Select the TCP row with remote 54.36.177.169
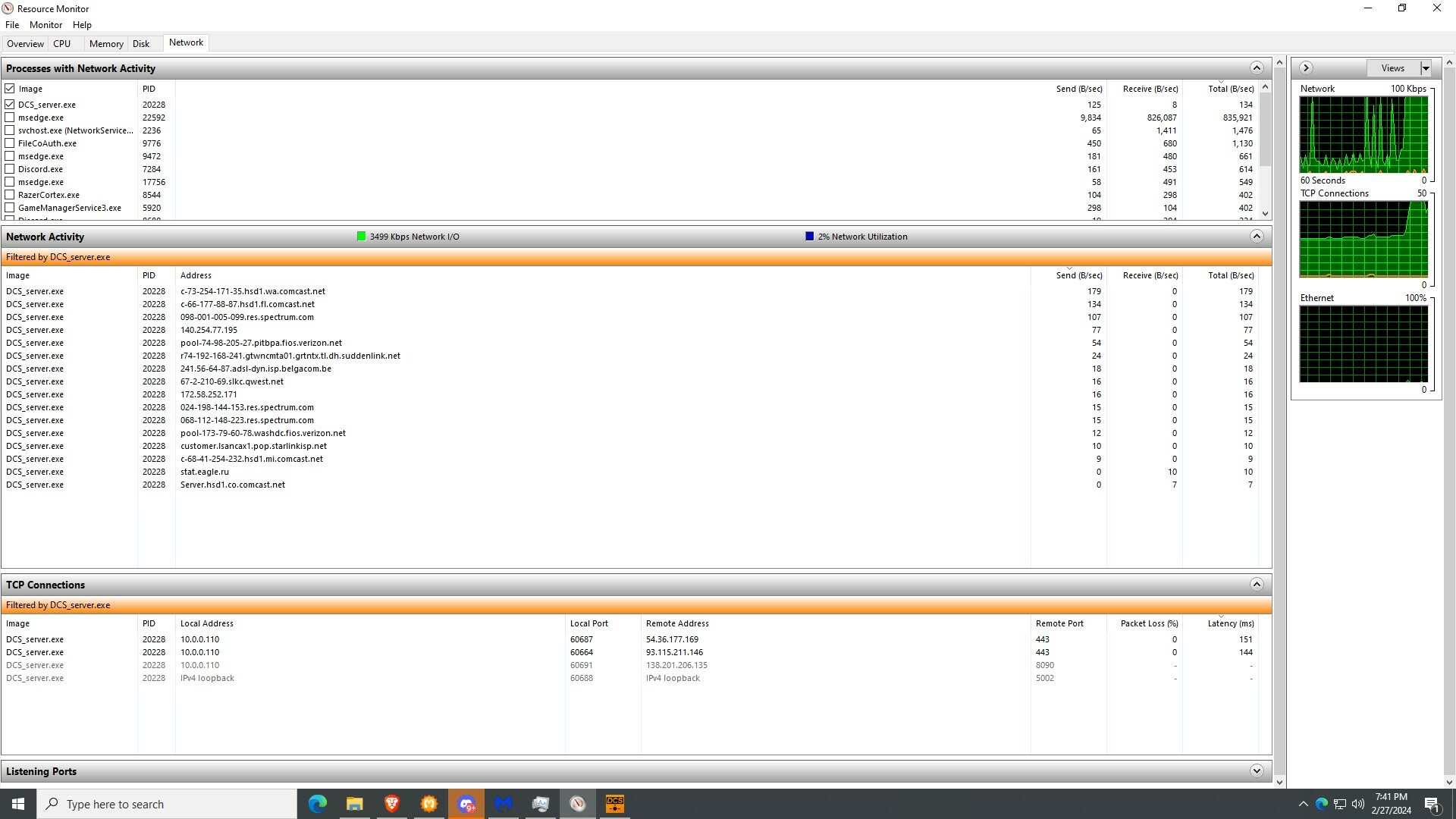Viewport: 1456px width, 819px height. coord(629,639)
